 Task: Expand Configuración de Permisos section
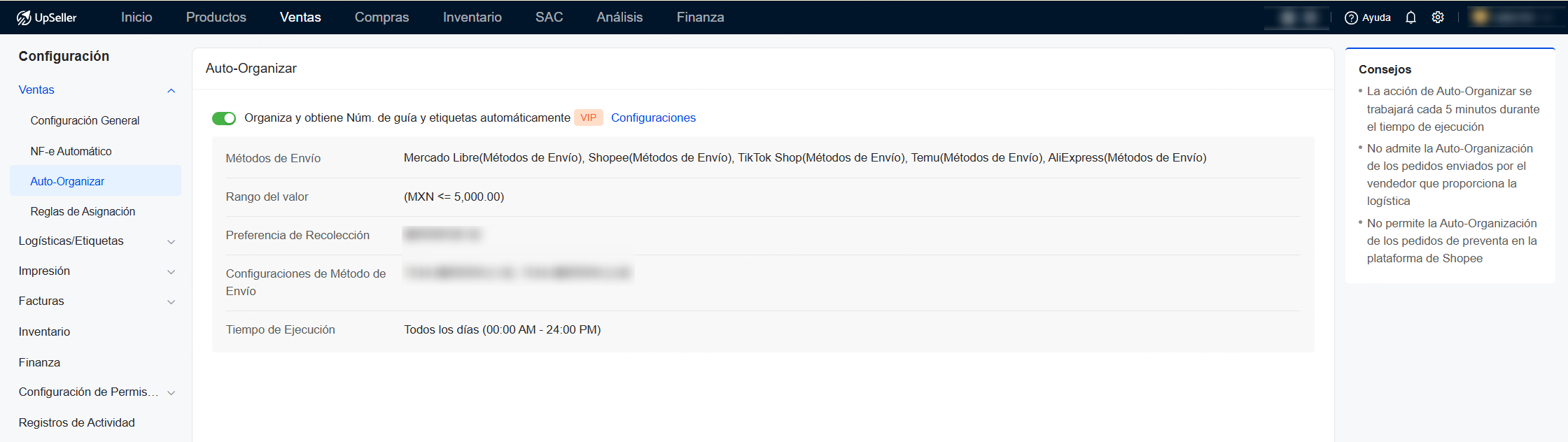point(171,392)
